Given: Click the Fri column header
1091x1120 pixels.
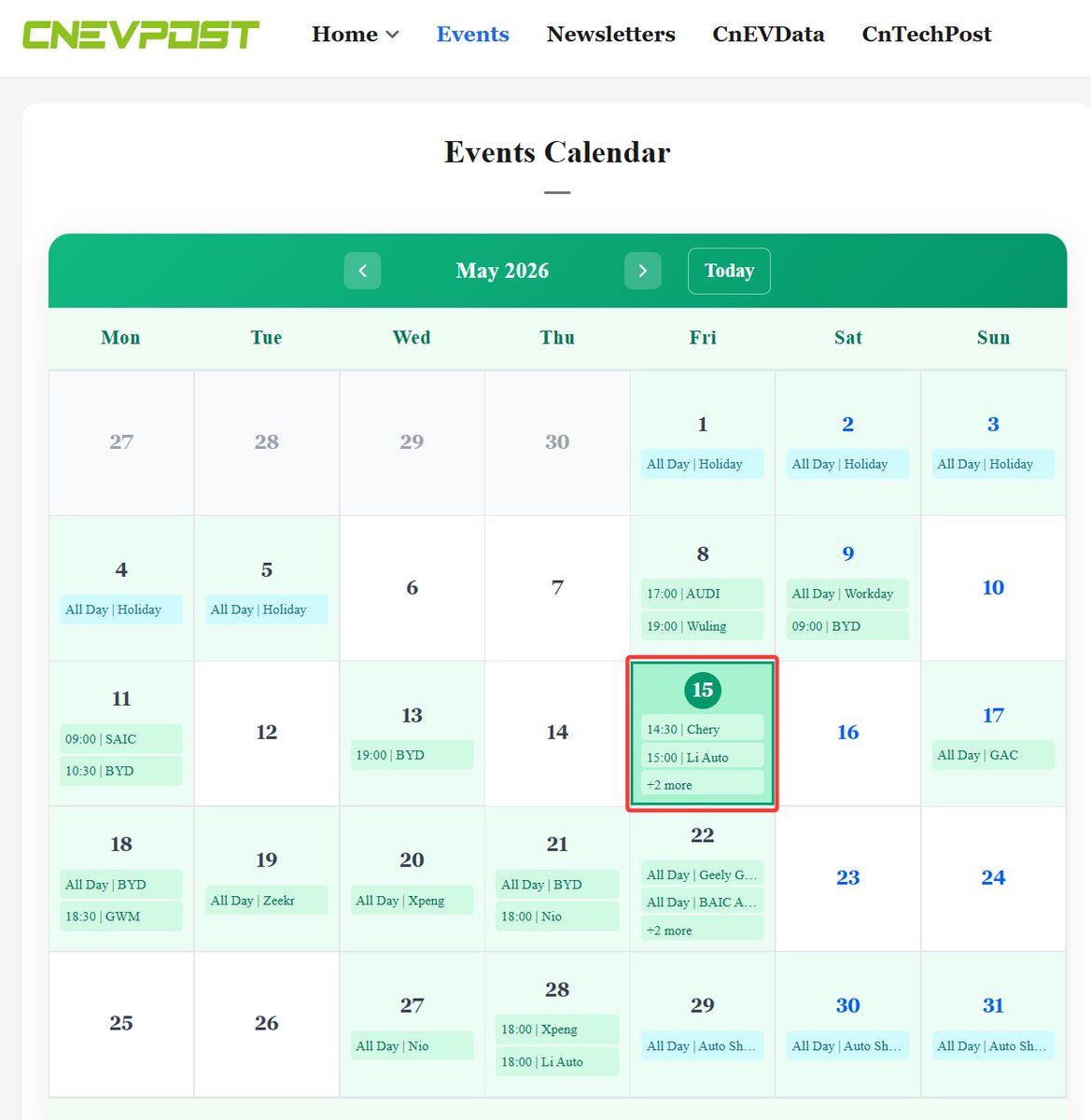Looking at the screenshot, I should (x=703, y=338).
